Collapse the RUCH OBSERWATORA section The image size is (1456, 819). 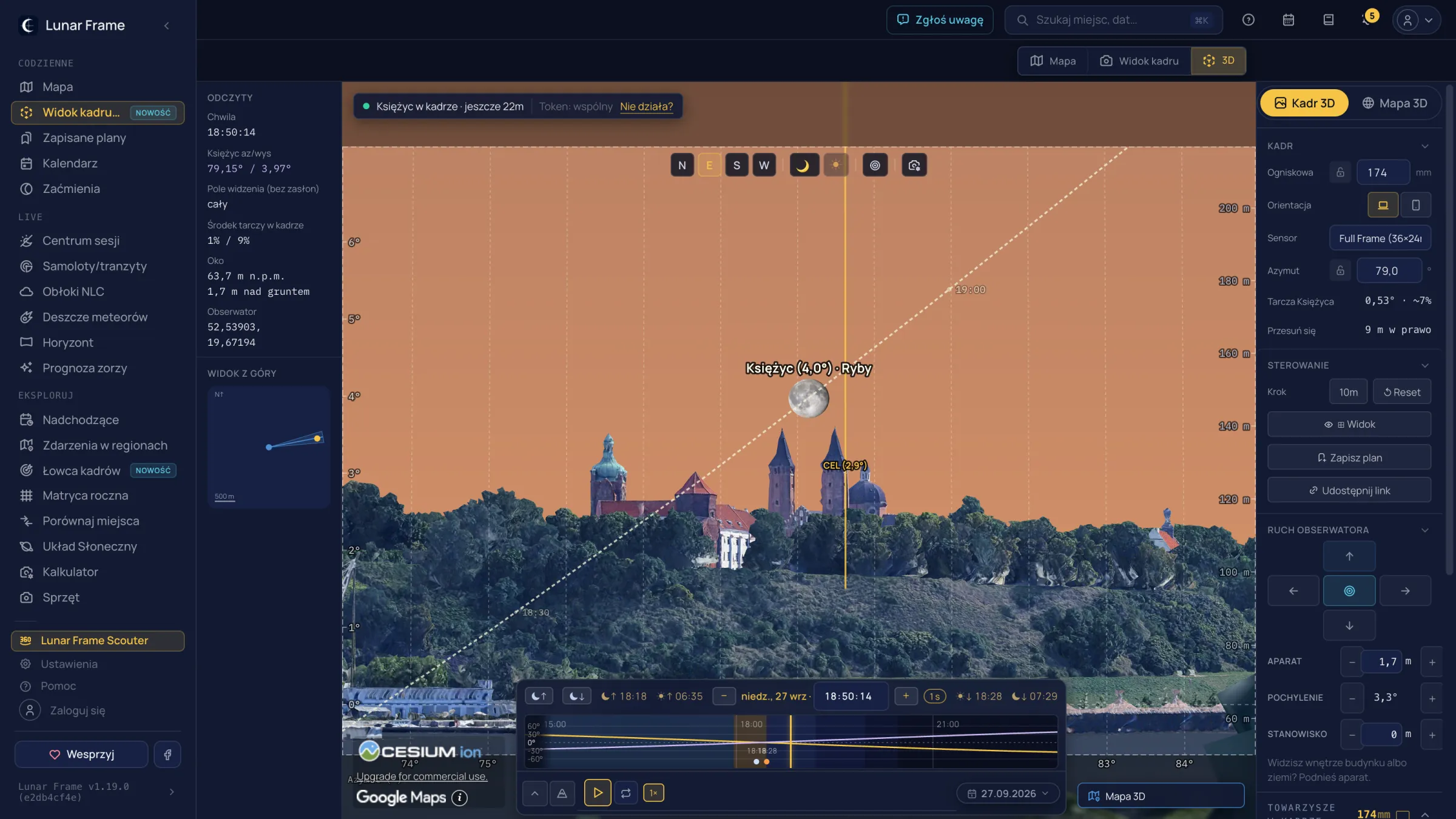(x=1424, y=530)
